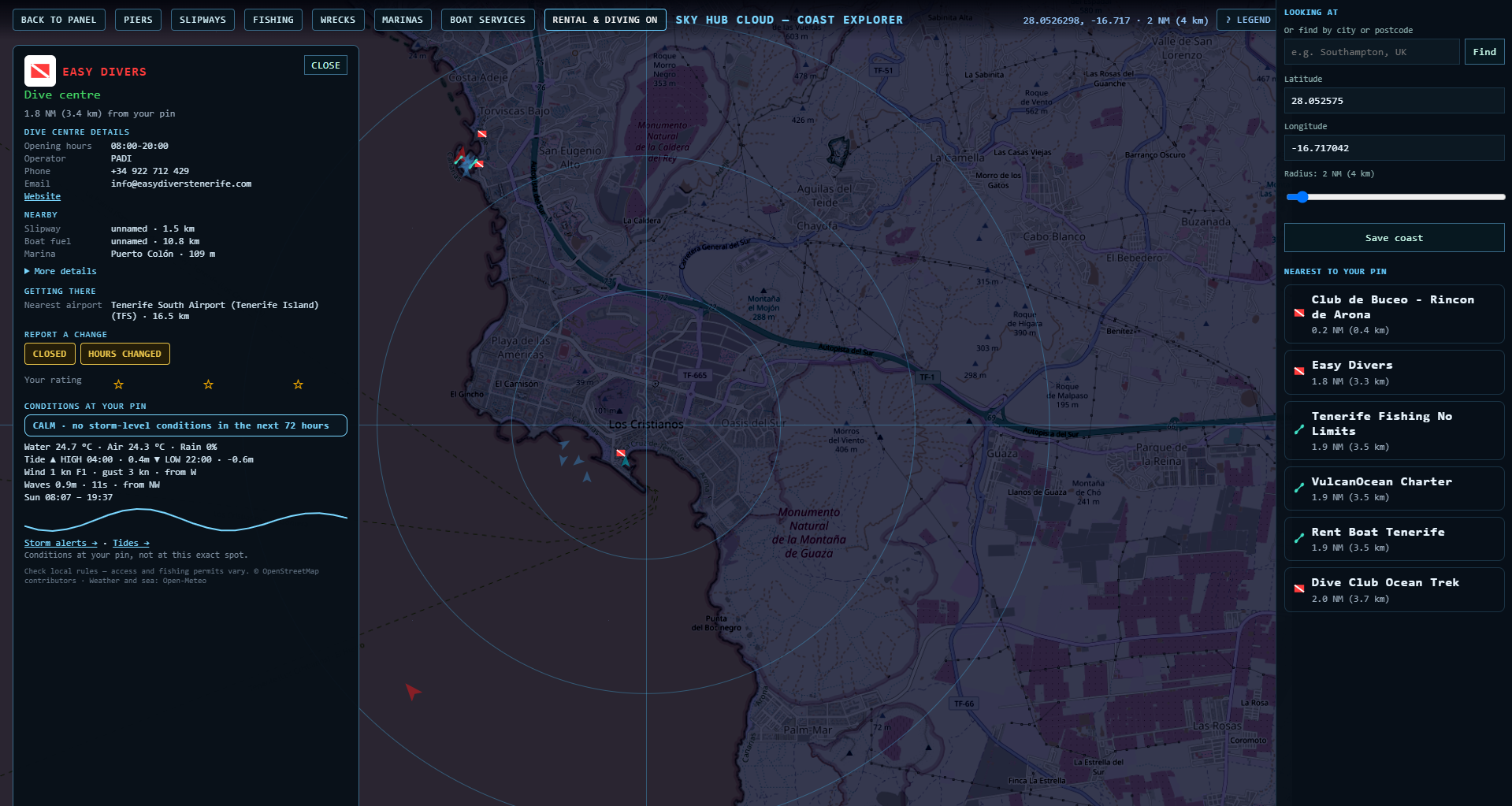
Task: Toggle the Fishing layer
Action: [x=273, y=20]
